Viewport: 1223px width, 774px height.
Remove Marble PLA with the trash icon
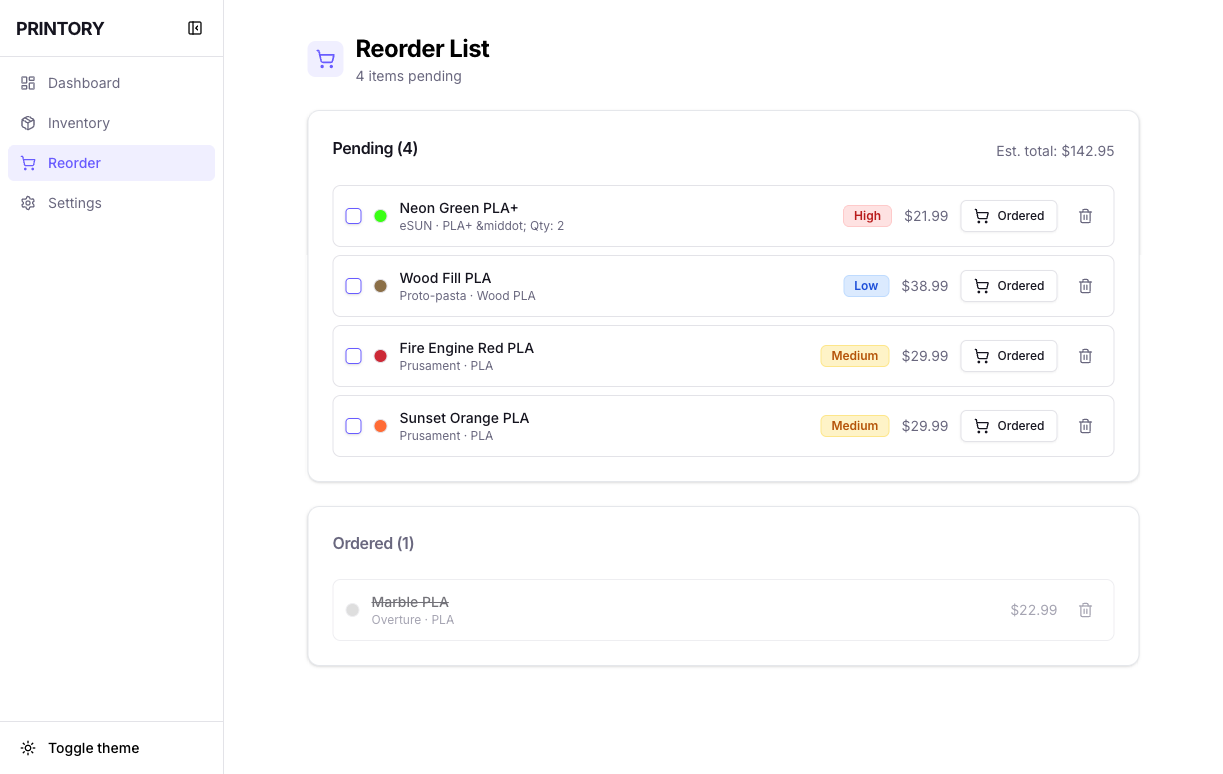tap(1085, 610)
